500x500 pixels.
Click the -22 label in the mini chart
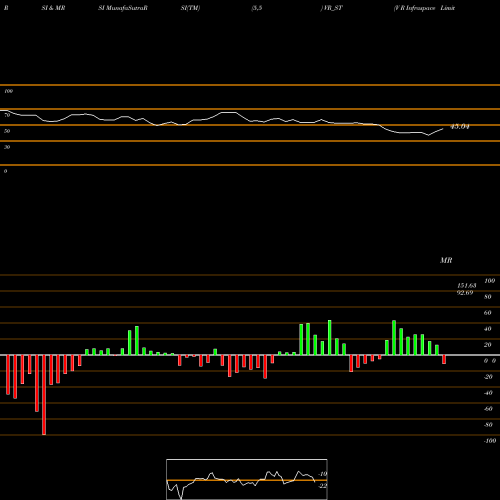[x=323, y=486]
